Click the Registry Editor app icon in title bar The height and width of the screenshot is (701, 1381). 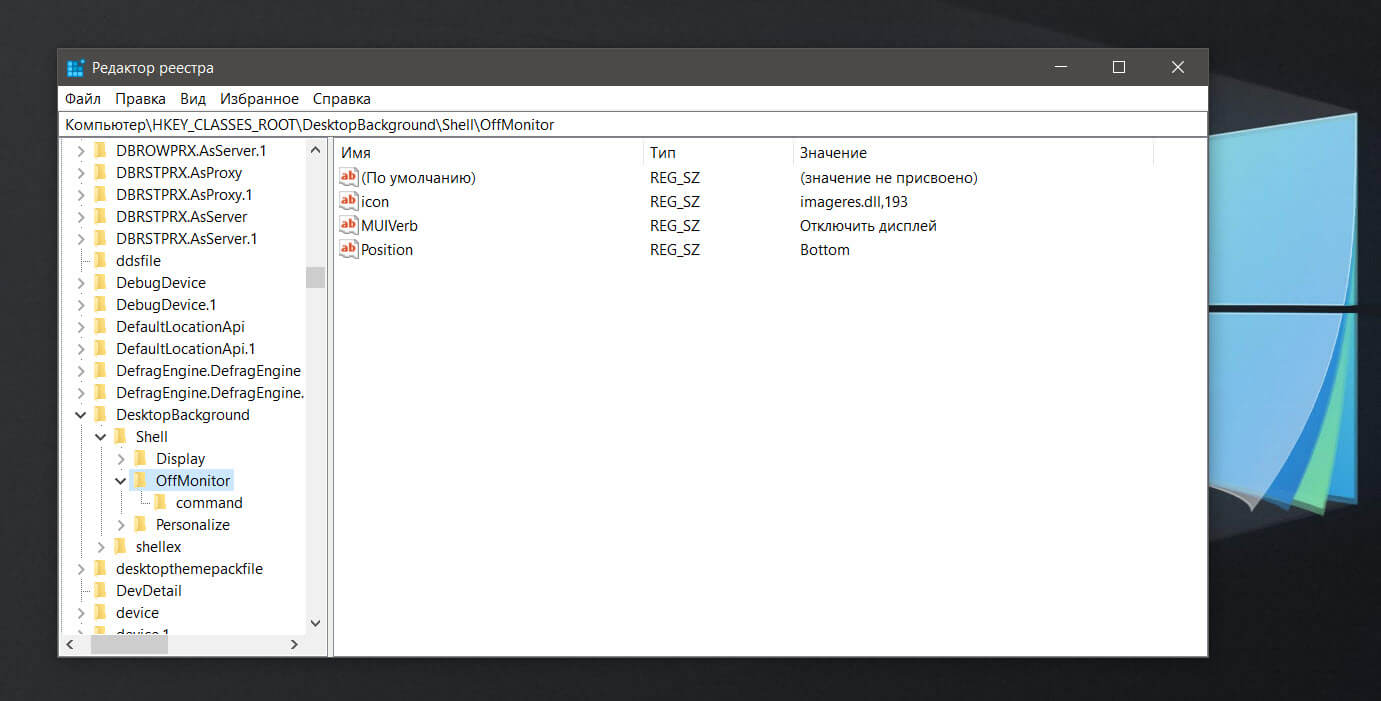75,68
